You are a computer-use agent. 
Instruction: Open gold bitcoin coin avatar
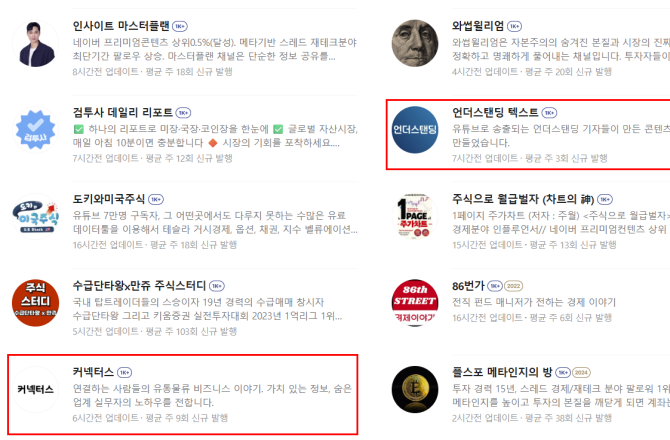[x=415, y=390]
